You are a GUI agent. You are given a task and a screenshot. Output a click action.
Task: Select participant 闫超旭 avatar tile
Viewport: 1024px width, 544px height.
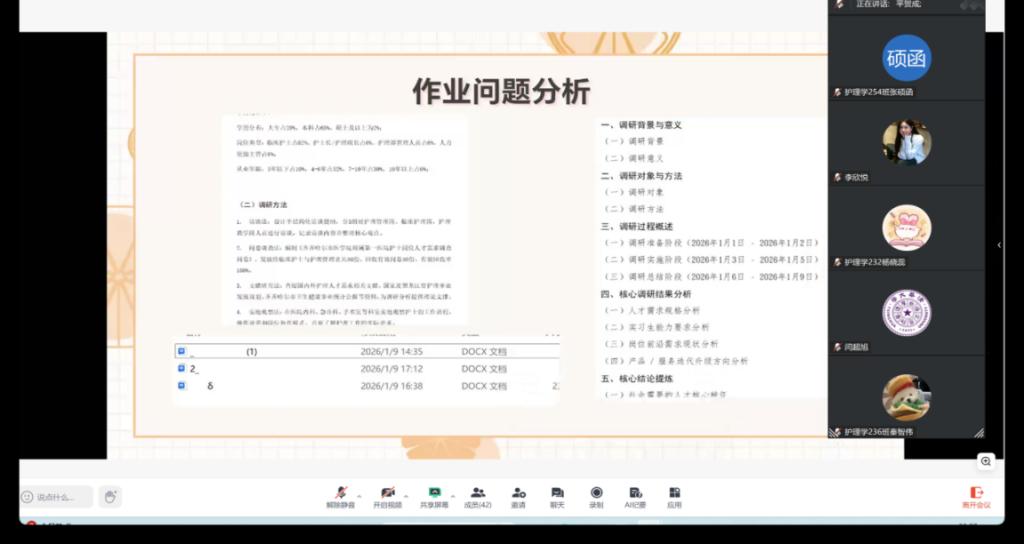pyautogui.click(x=906, y=312)
